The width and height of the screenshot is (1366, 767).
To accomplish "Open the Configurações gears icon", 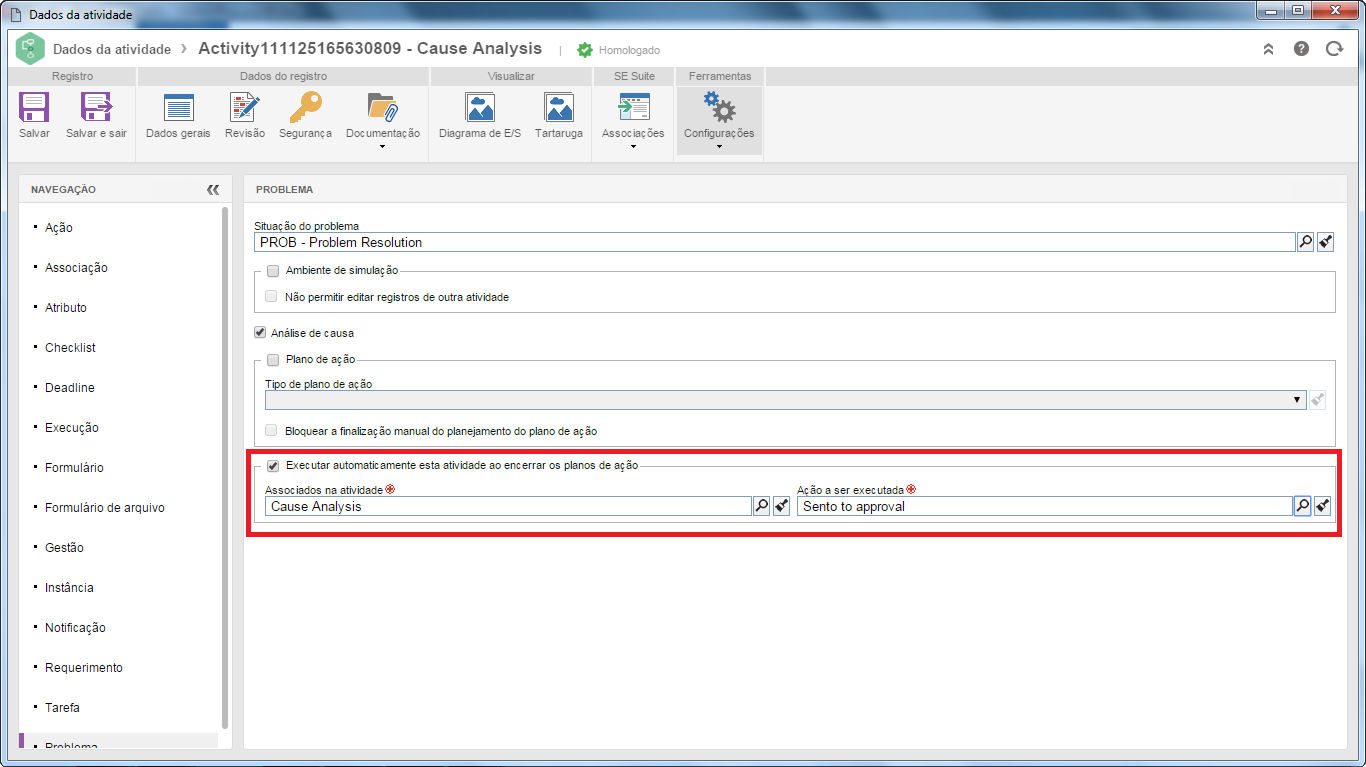I will pyautogui.click(x=719, y=107).
